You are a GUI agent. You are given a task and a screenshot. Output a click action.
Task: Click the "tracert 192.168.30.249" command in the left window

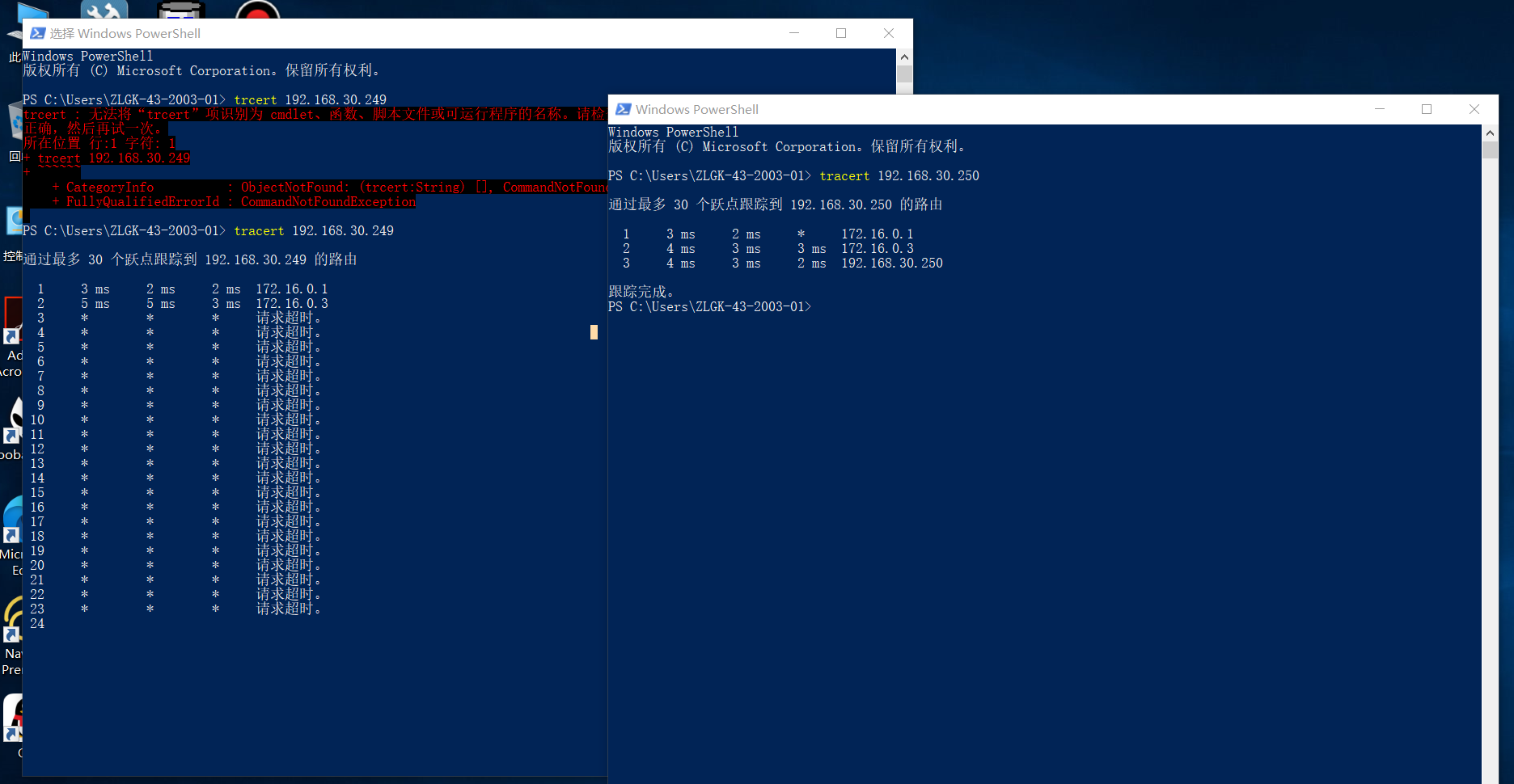point(314,231)
